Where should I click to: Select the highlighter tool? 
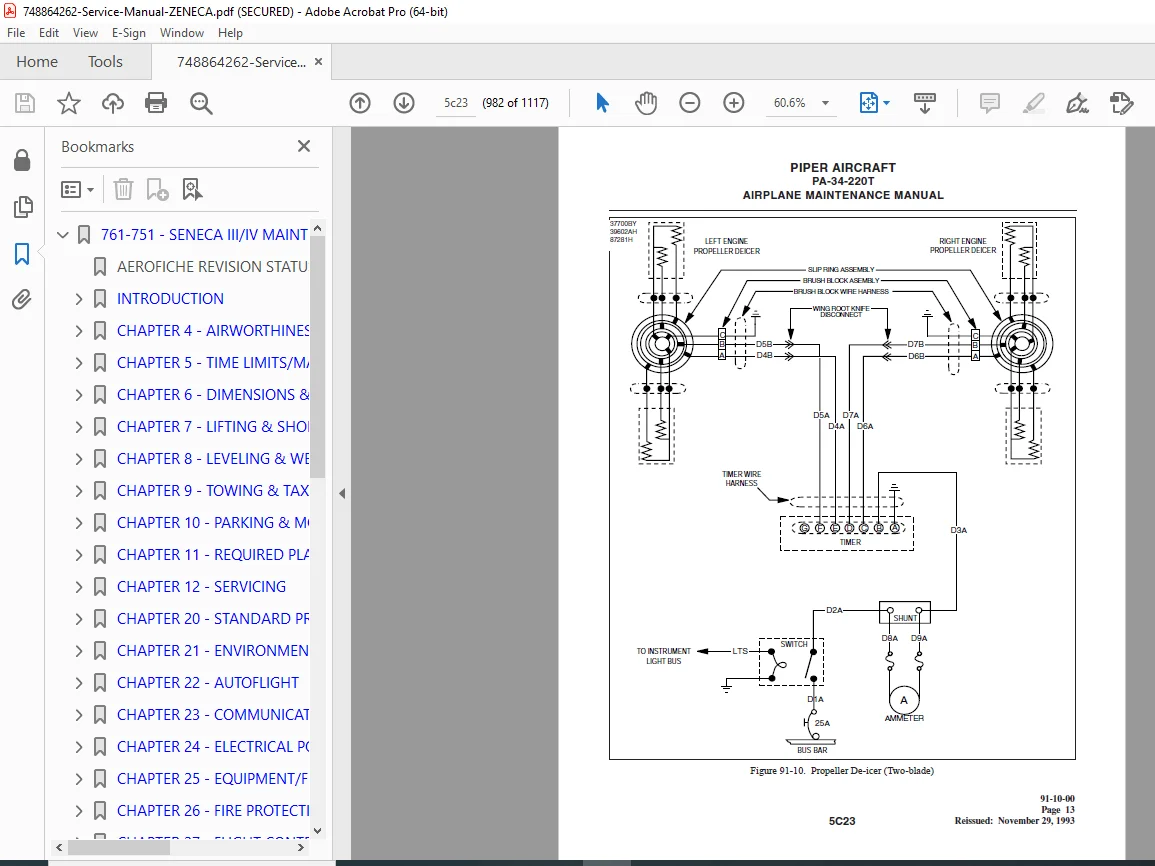coord(1033,103)
